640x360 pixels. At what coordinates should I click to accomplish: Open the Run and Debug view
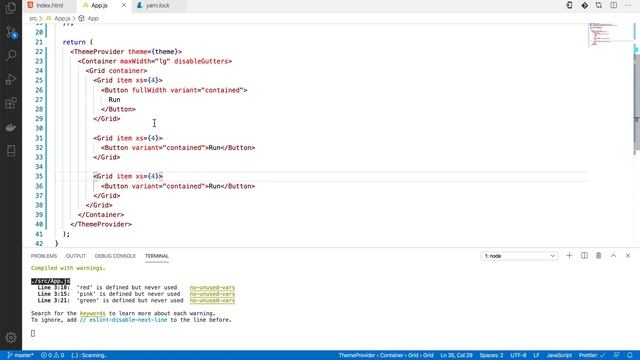(x=11, y=79)
